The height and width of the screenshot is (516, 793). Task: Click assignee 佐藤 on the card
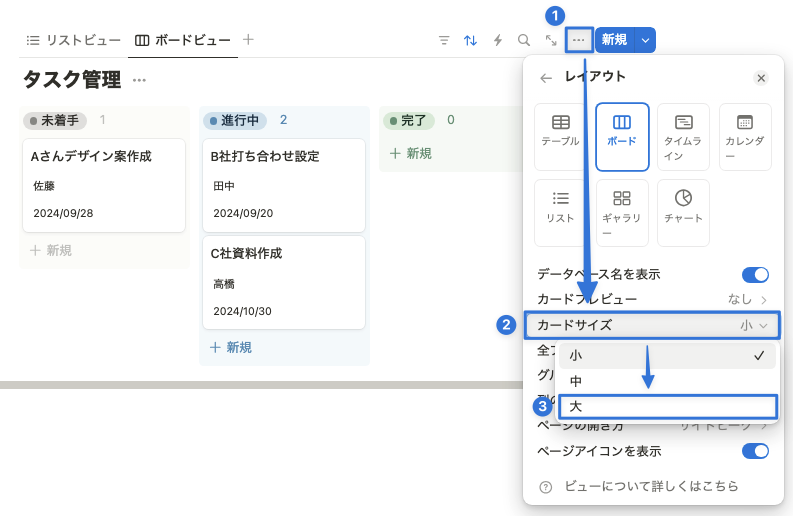coord(44,186)
